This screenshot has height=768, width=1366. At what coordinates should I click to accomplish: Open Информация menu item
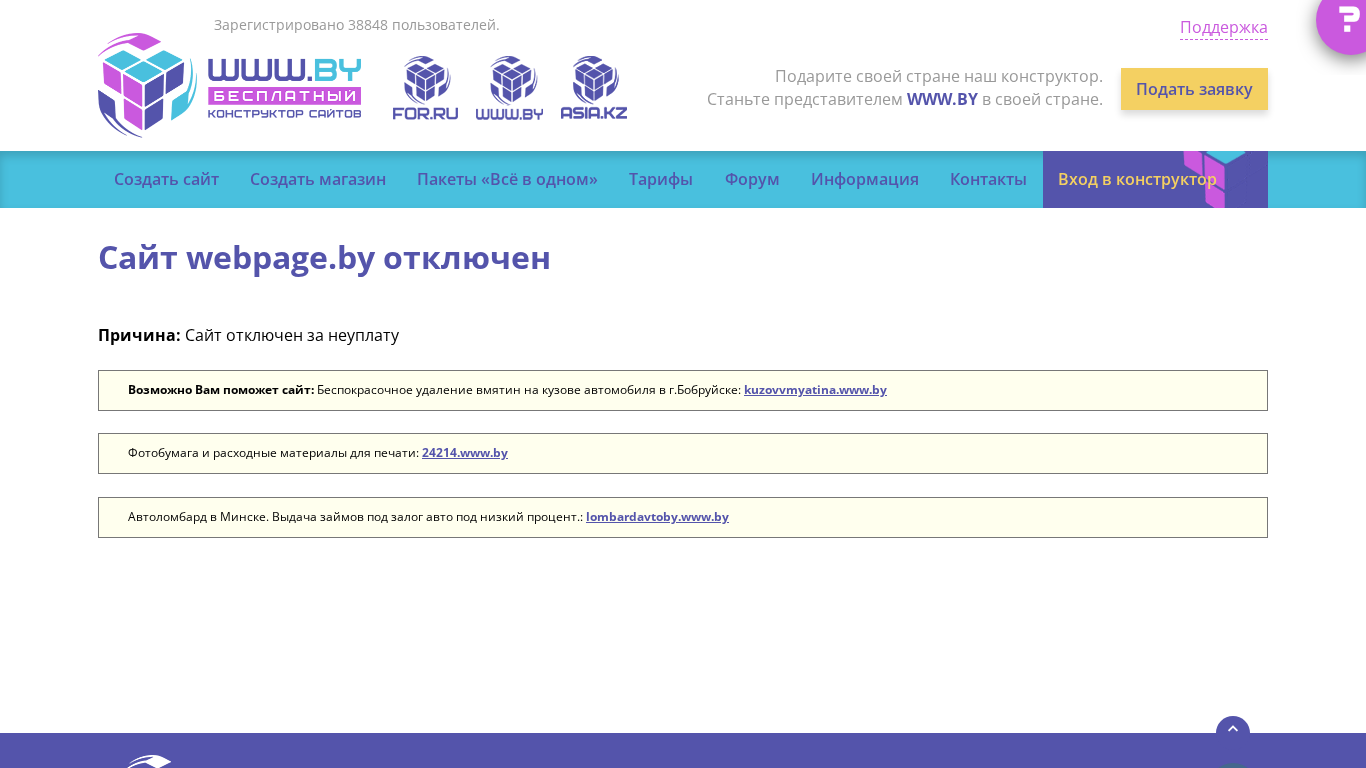click(865, 179)
